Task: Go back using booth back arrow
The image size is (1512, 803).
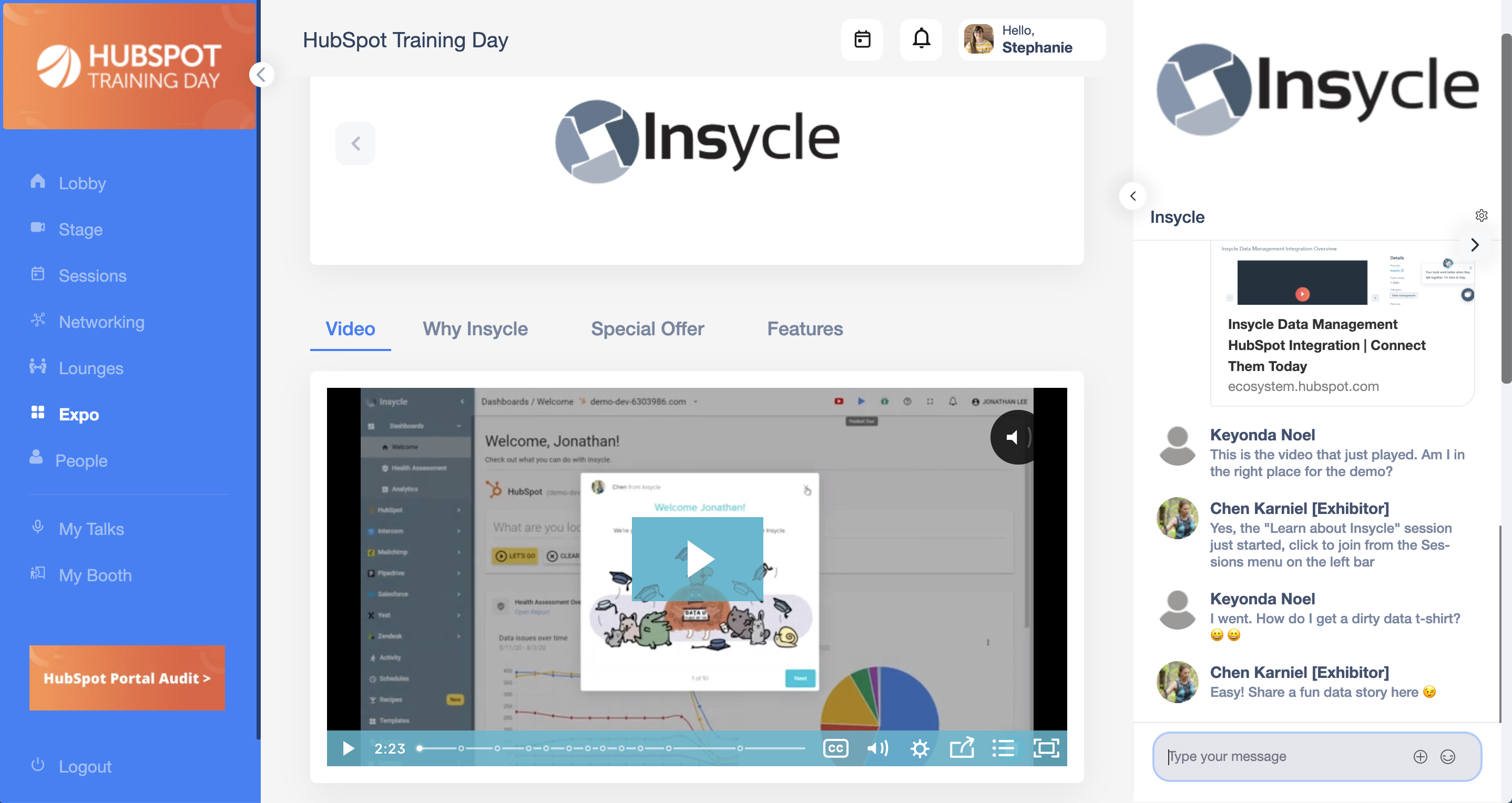Action: pos(355,143)
